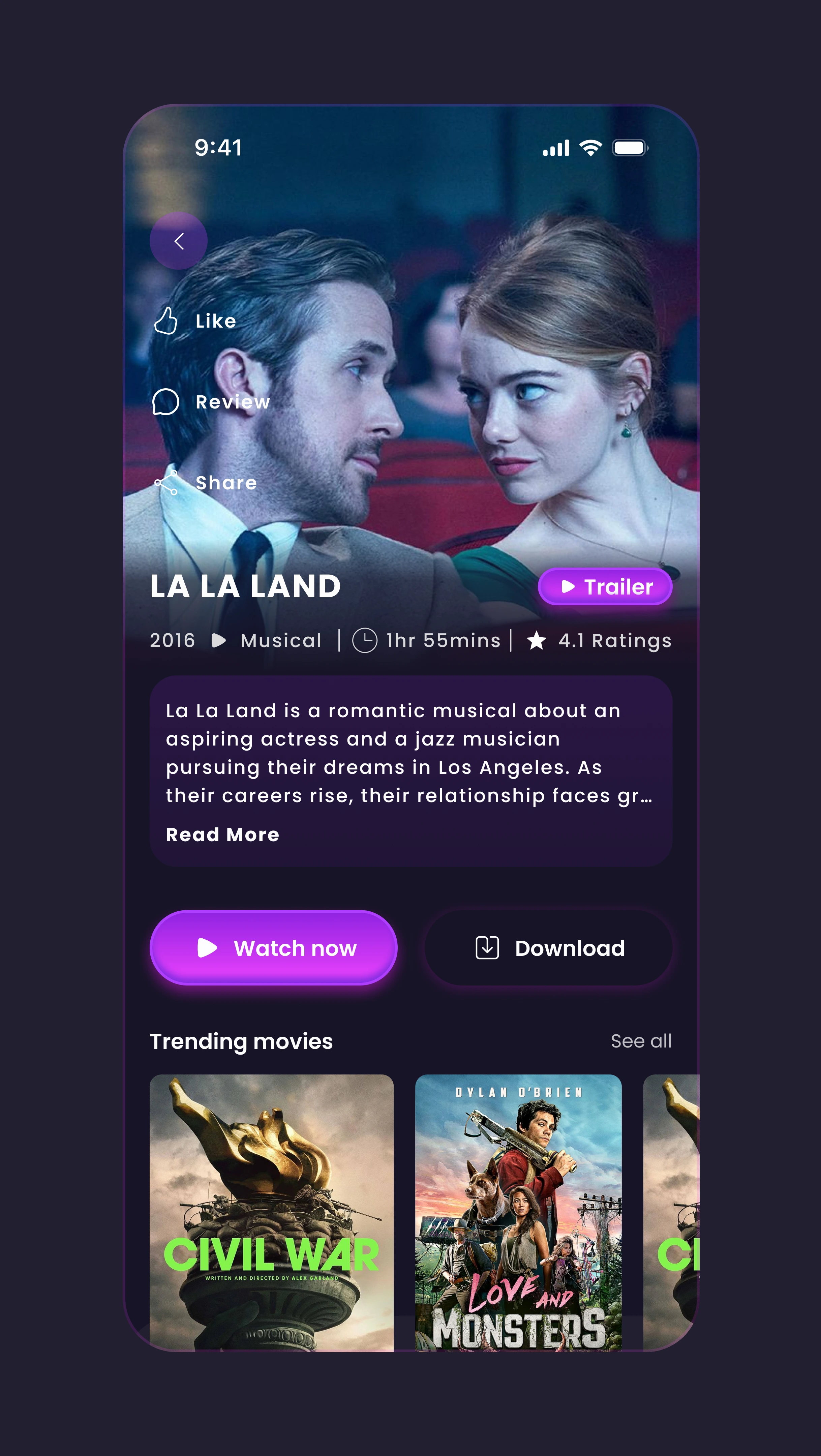Open See all trending movies
Viewport: 821px width, 1456px height.
[641, 1040]
